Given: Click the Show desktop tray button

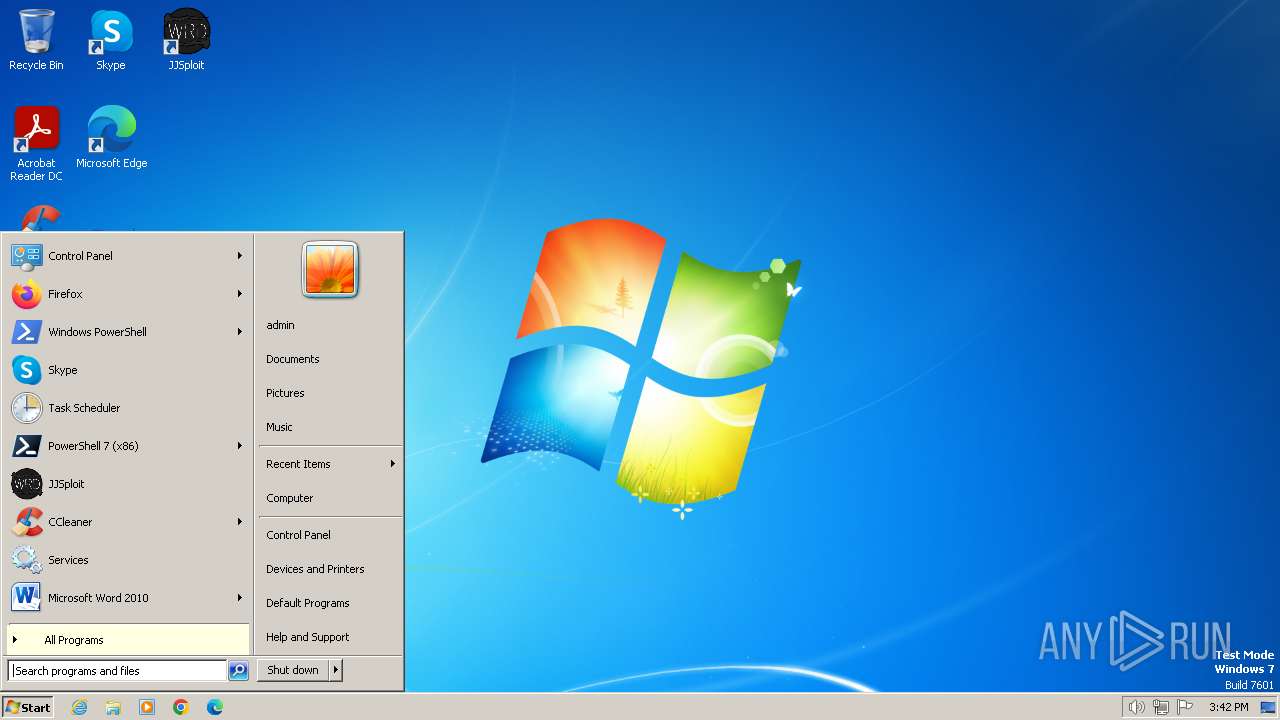Looking at the screenshot, I should click(1268, 707).
